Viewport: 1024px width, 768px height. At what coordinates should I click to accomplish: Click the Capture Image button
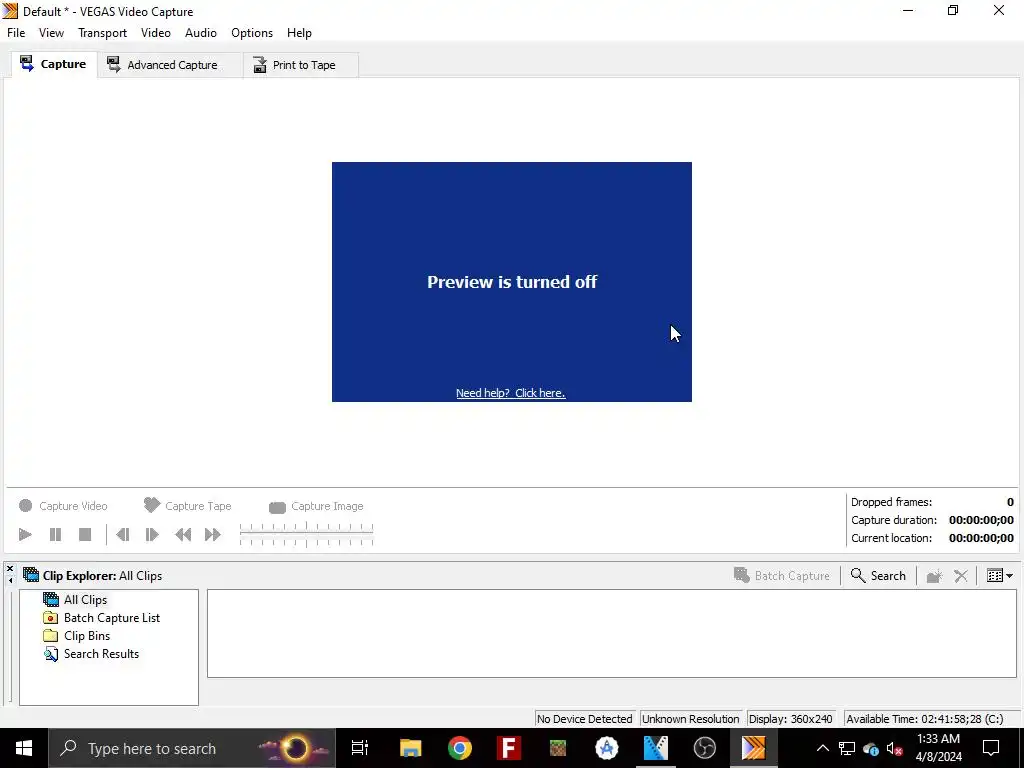(316, 506)
